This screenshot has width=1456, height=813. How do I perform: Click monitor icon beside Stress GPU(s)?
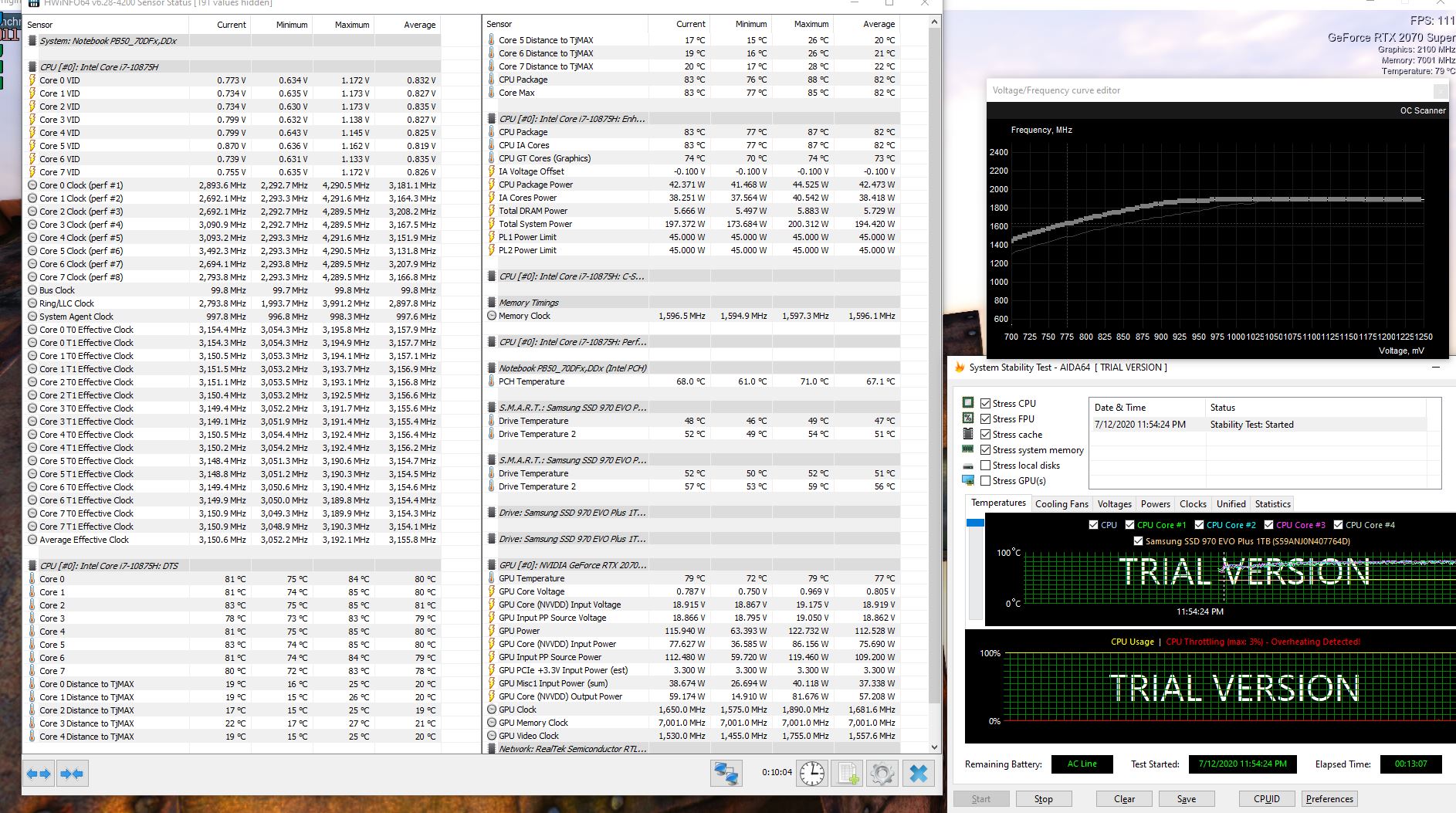[968, 480]
